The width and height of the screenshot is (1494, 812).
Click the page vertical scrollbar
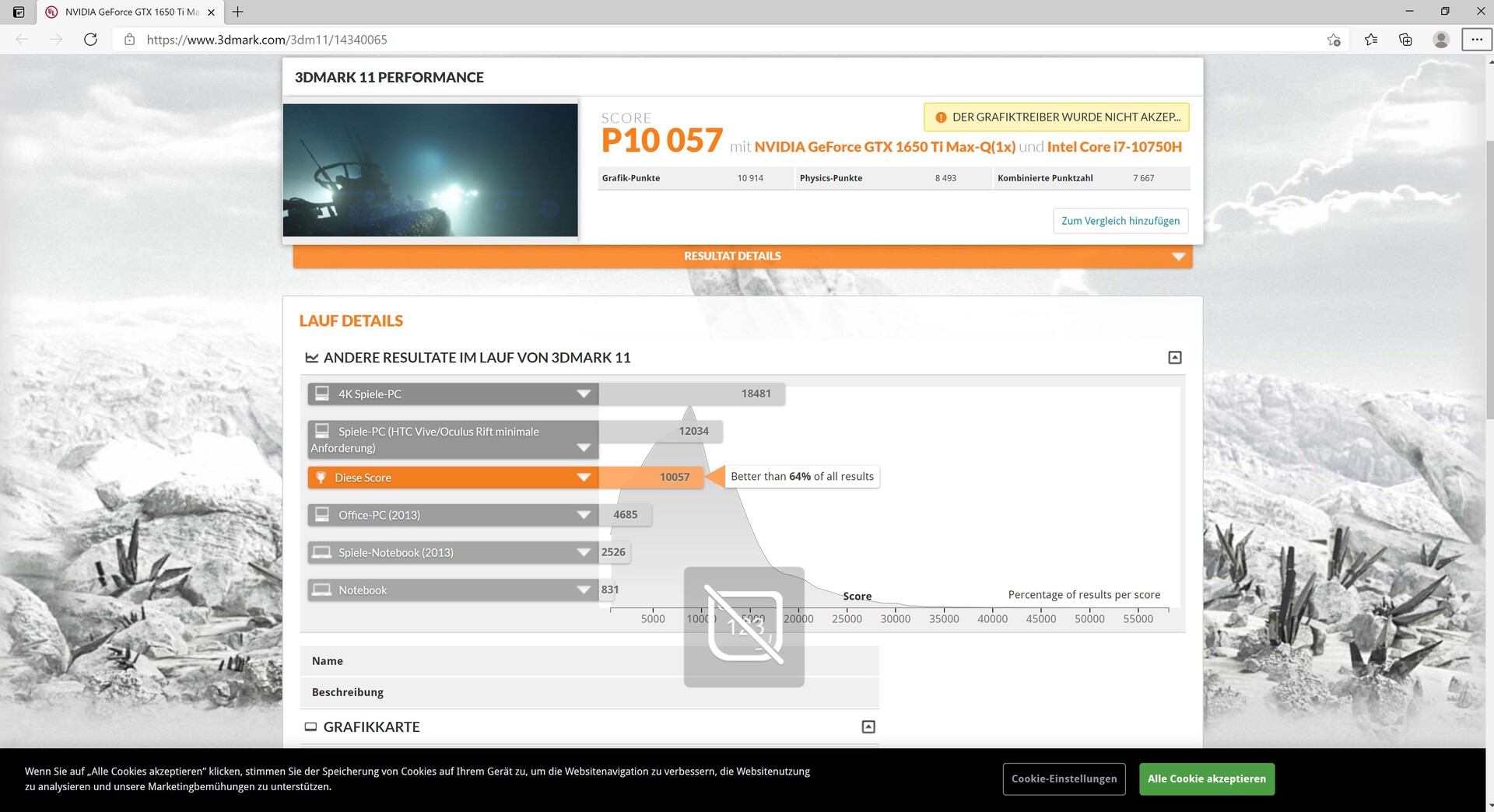click(x=1489, y=280)
